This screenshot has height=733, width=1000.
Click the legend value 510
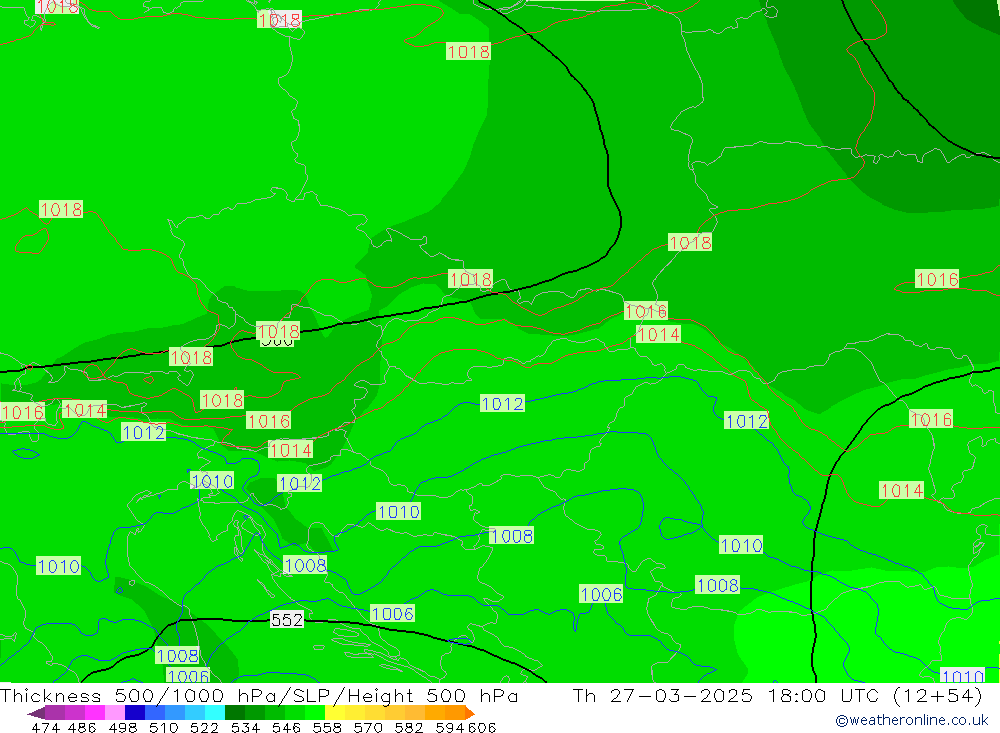click(x=163, y=727)
